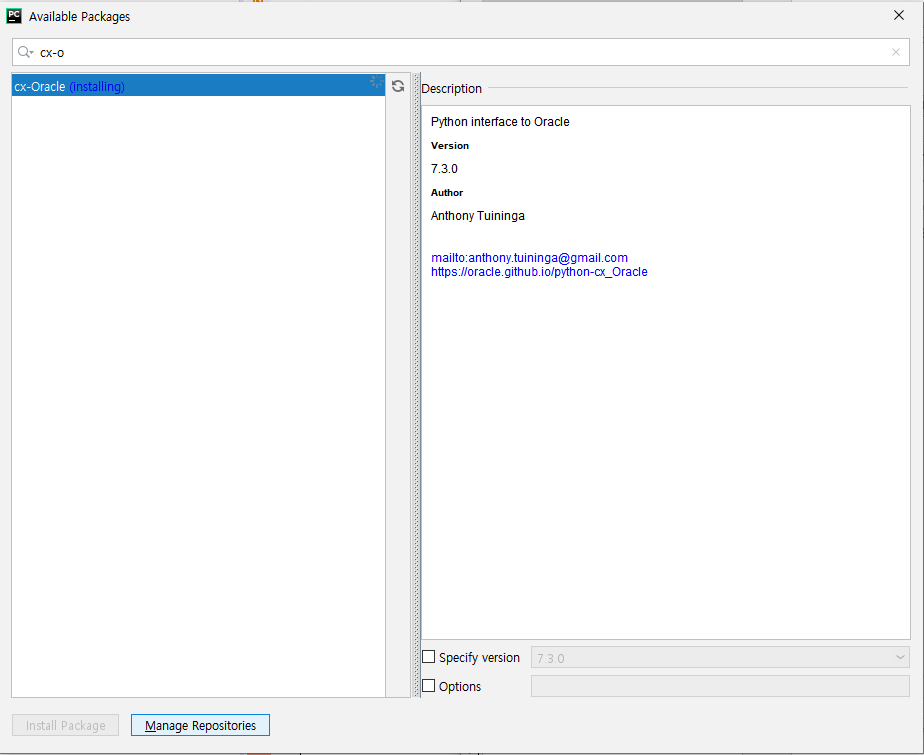924x755 pixels.
Task: Click the Author label in description
Action: pyautogui.click(x=447, y=193)
